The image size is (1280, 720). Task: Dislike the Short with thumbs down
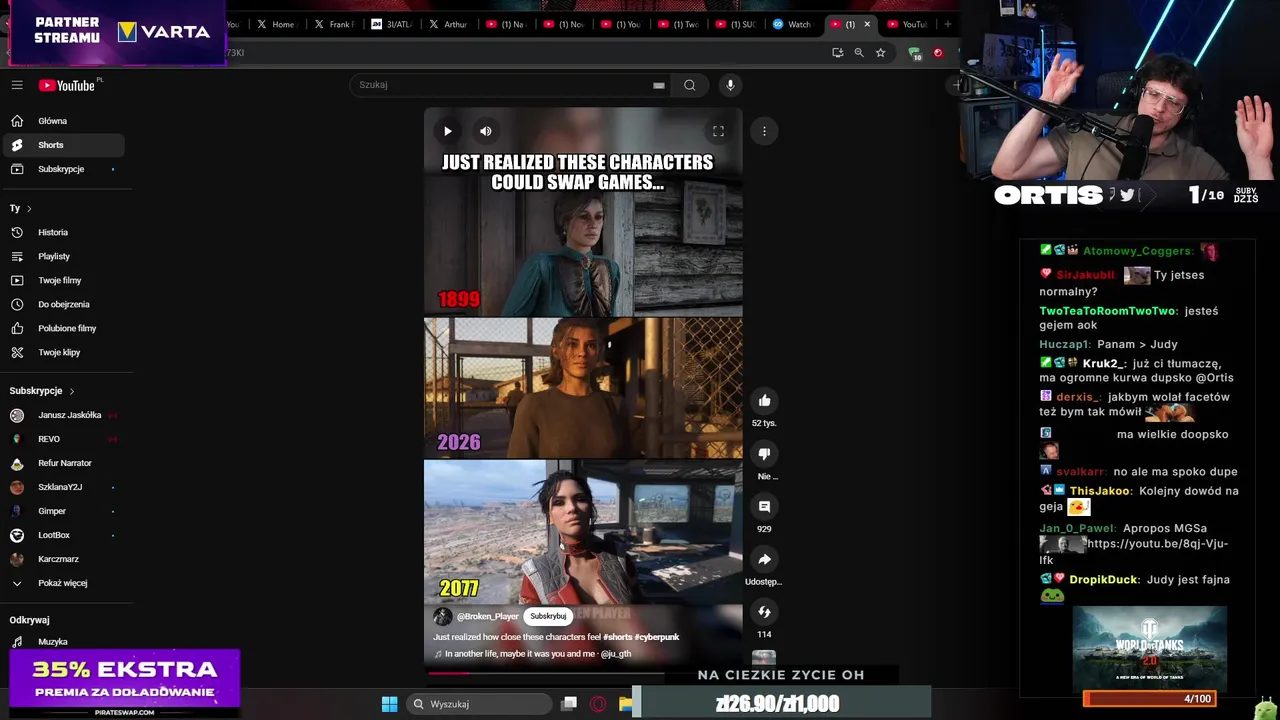point(764,454)
